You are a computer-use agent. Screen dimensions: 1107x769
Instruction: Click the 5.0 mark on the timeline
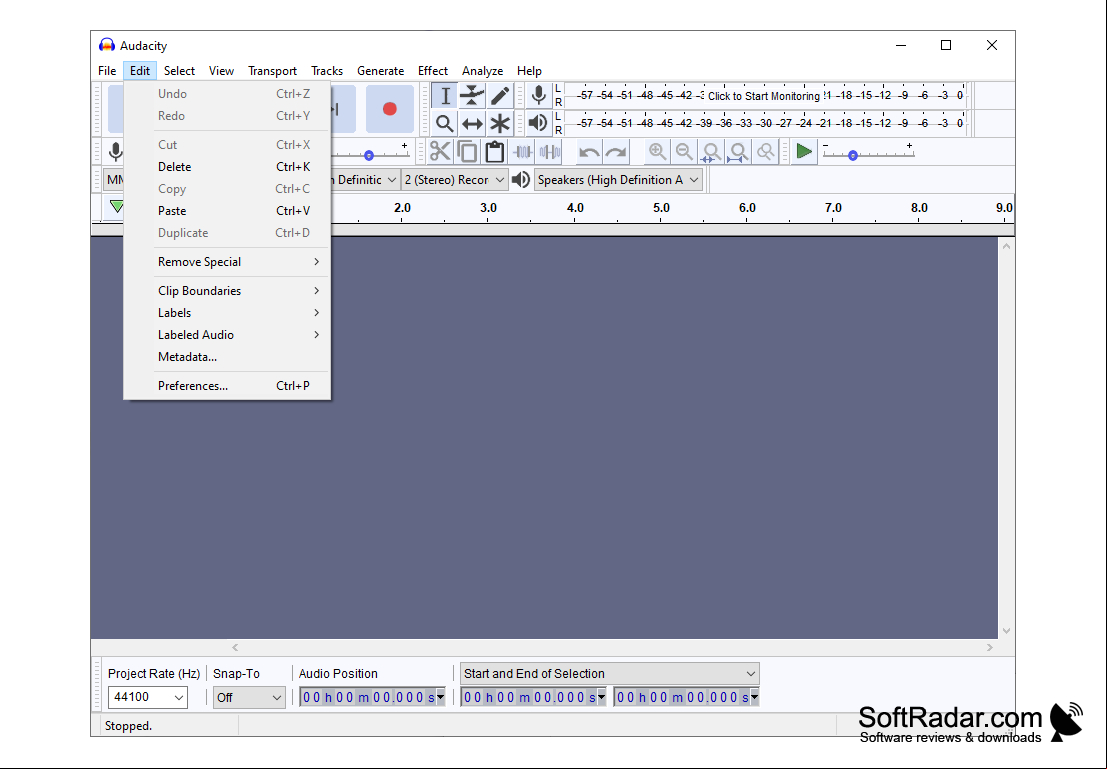coord(661,208)
